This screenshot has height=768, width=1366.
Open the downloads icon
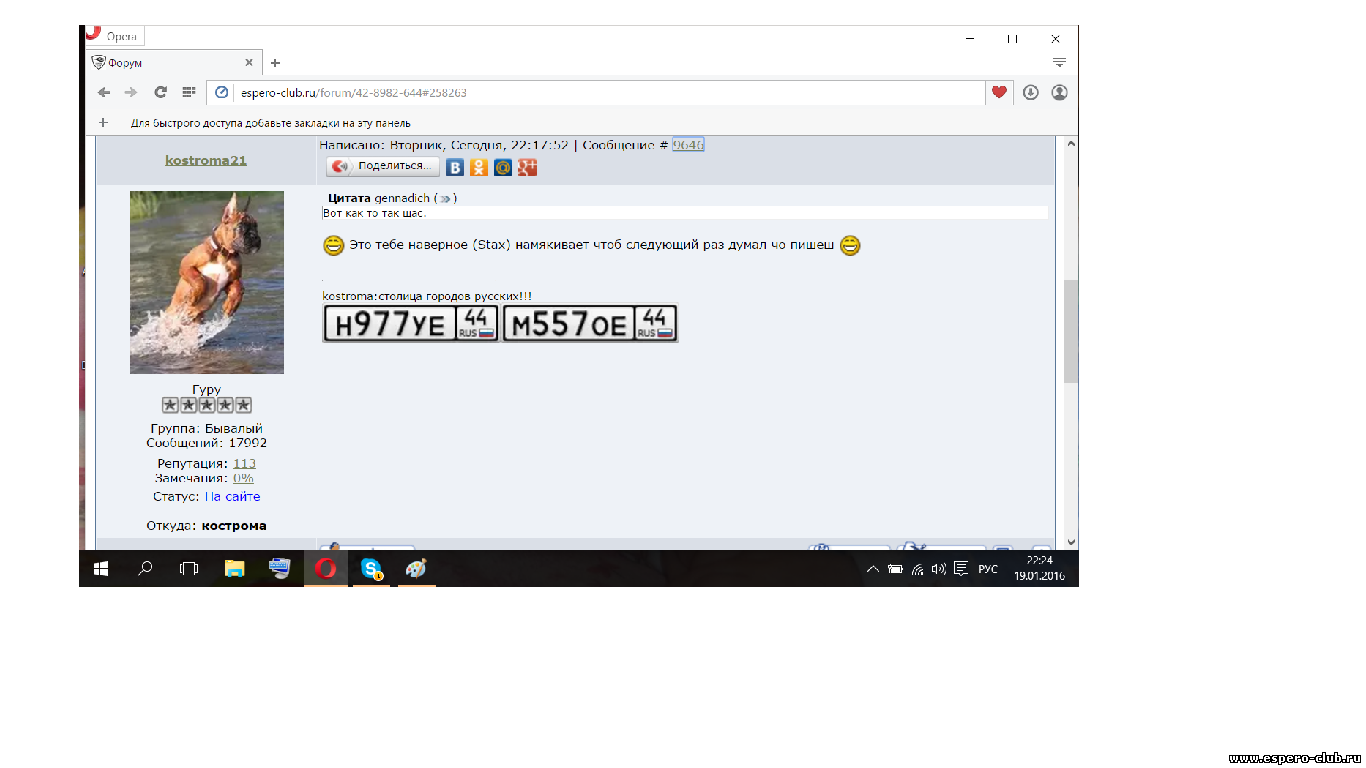pyautogui.click(x=1031, y=92)
